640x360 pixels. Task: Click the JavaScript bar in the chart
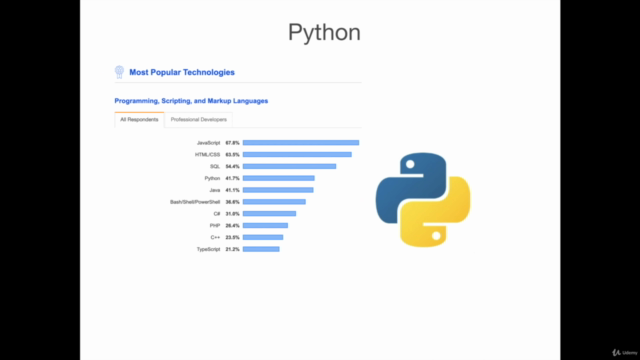301,142
